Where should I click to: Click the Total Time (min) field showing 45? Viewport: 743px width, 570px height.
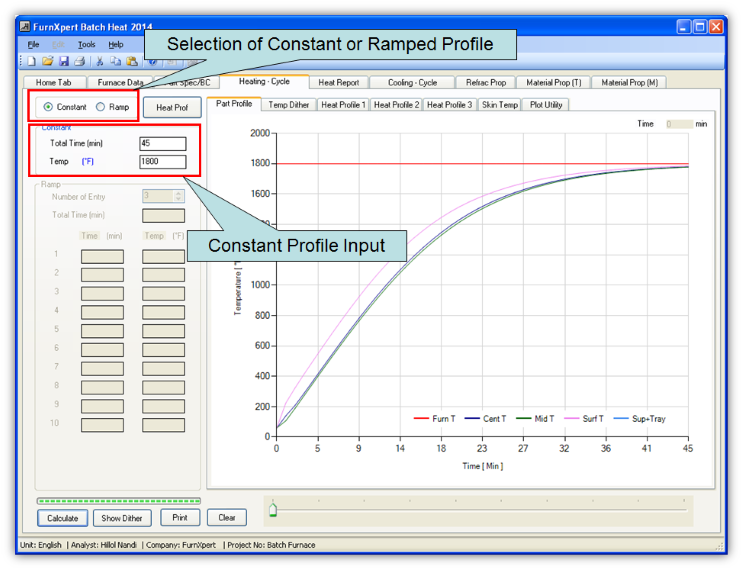tap(163, 144)
